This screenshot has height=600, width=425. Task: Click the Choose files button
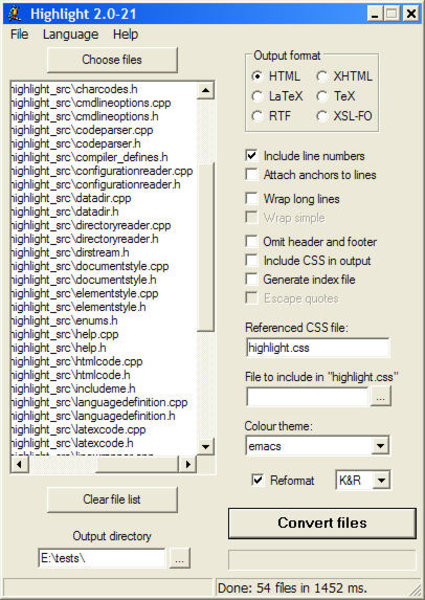point(112,60)
